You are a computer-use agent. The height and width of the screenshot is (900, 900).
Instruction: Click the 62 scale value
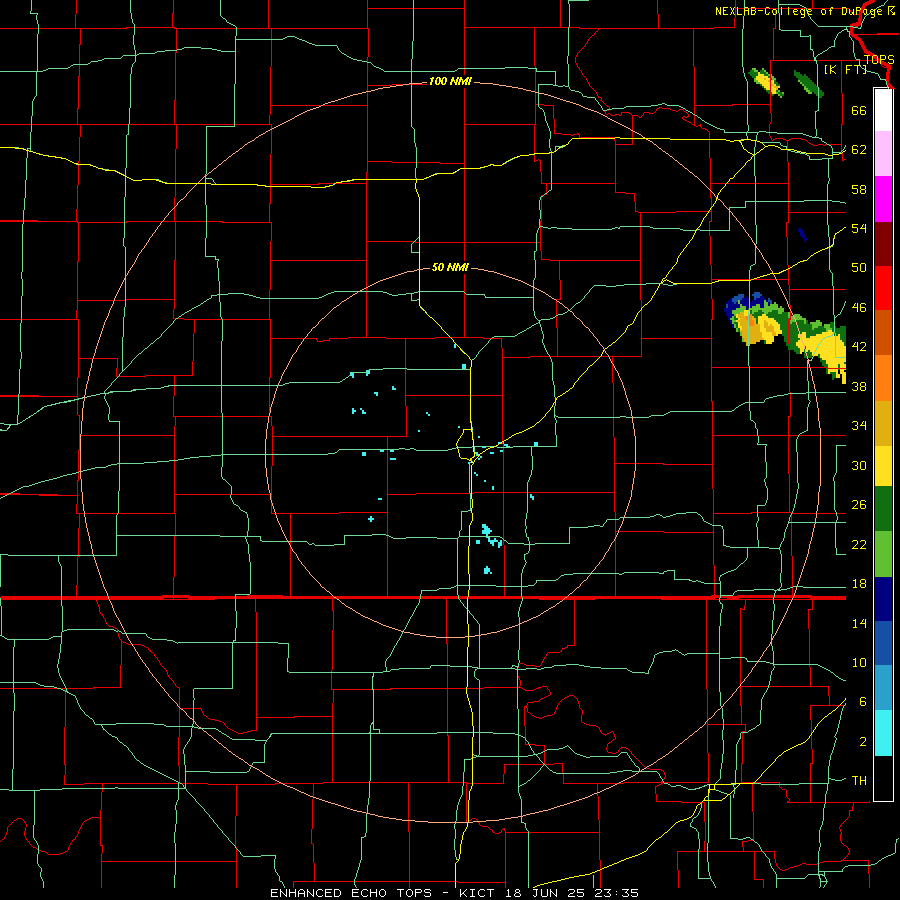coord(859,150)
